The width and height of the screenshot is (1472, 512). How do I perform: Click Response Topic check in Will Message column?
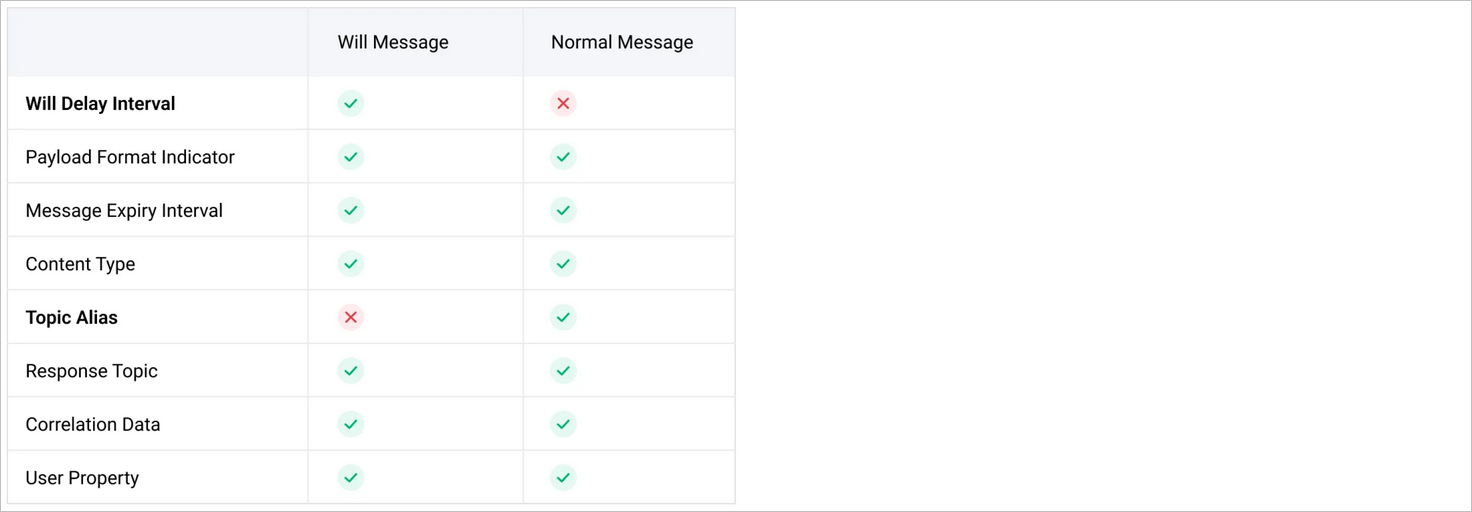350,371
